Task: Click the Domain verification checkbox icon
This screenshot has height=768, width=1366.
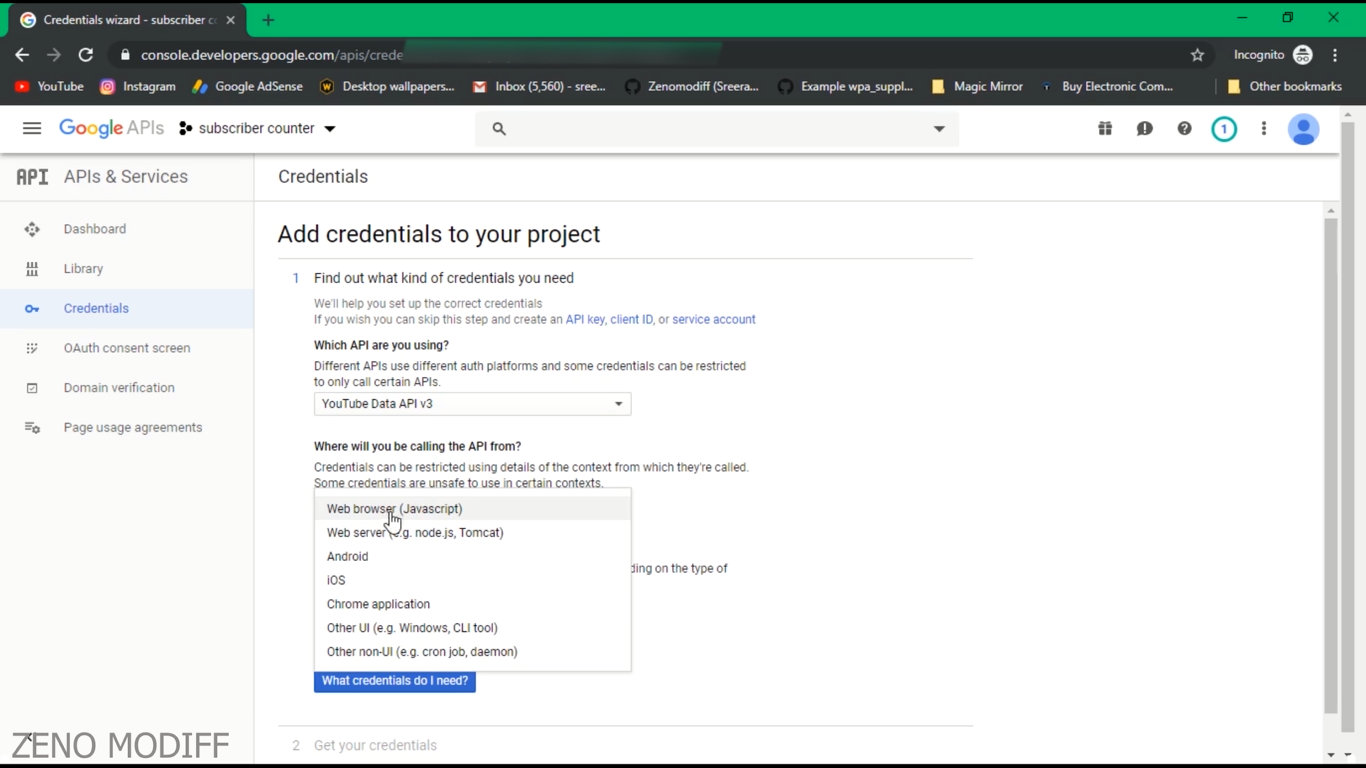Action: tap(32, 388)
